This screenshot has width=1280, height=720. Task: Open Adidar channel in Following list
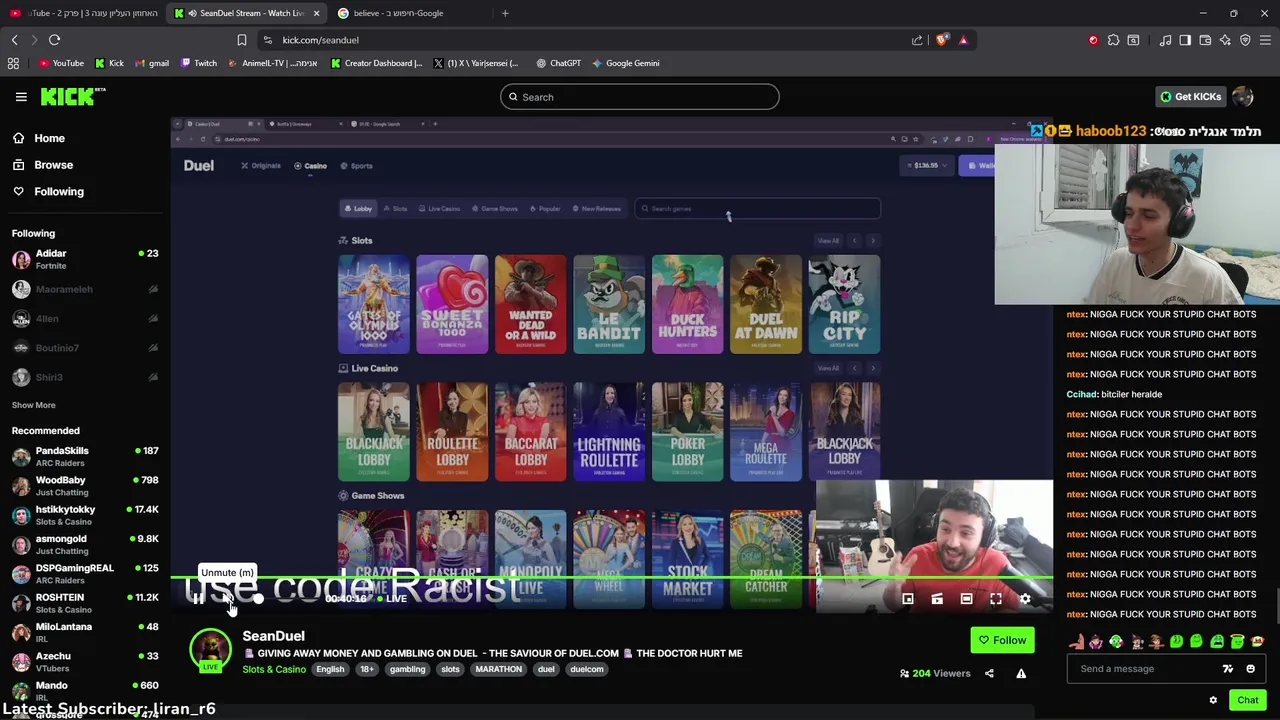pos(85,259)
